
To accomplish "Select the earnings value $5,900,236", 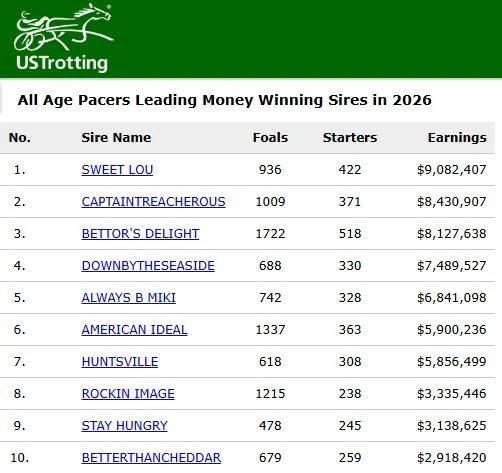I will pyautogui.click(x=452, y=330).
